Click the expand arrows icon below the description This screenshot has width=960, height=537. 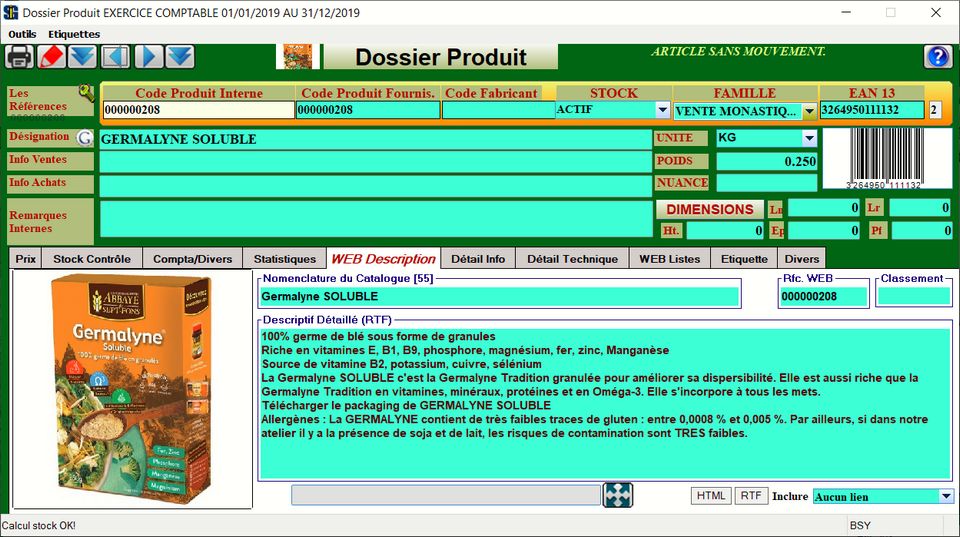(618, 495)
